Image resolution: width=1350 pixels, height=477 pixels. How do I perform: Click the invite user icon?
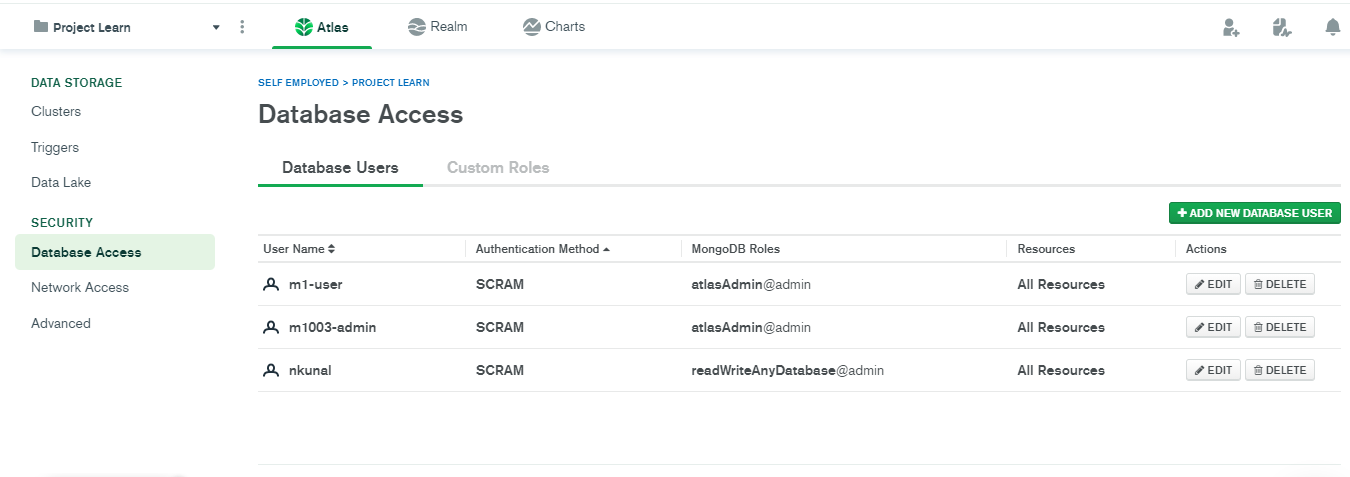coord(1231,28)
